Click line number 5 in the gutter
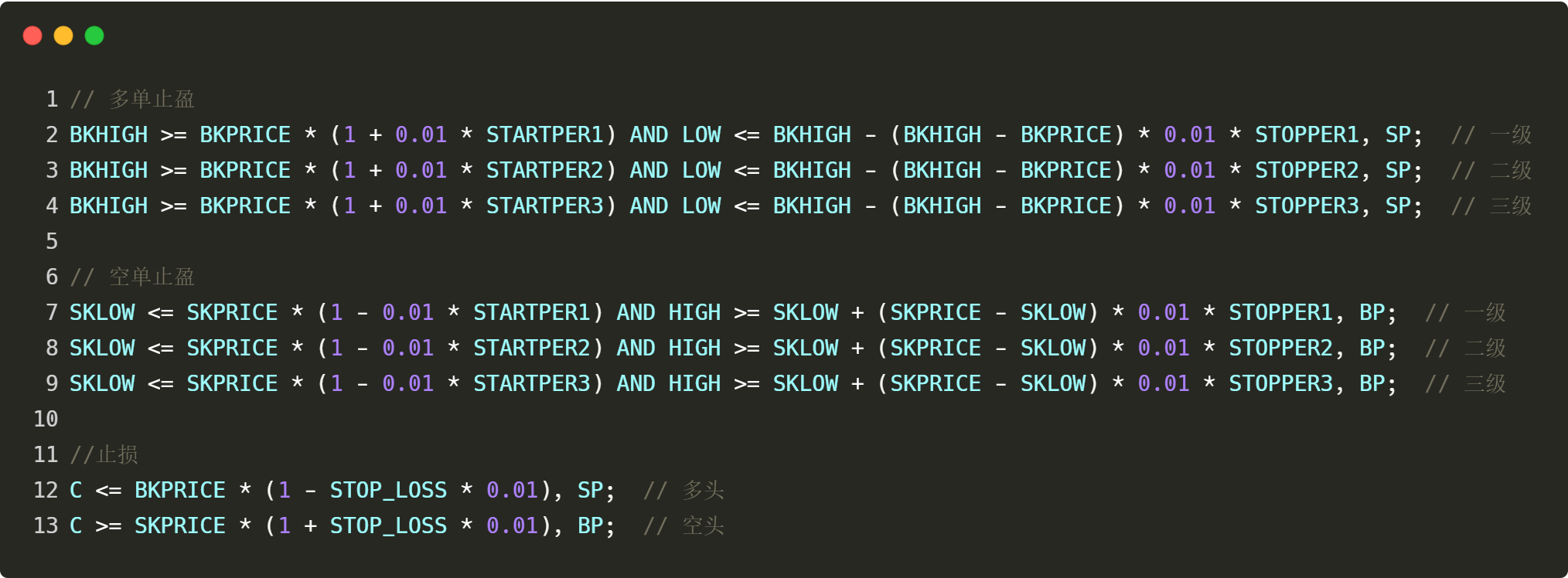Viewport: 1568px width, 578px height. click(x=52, y=241)
